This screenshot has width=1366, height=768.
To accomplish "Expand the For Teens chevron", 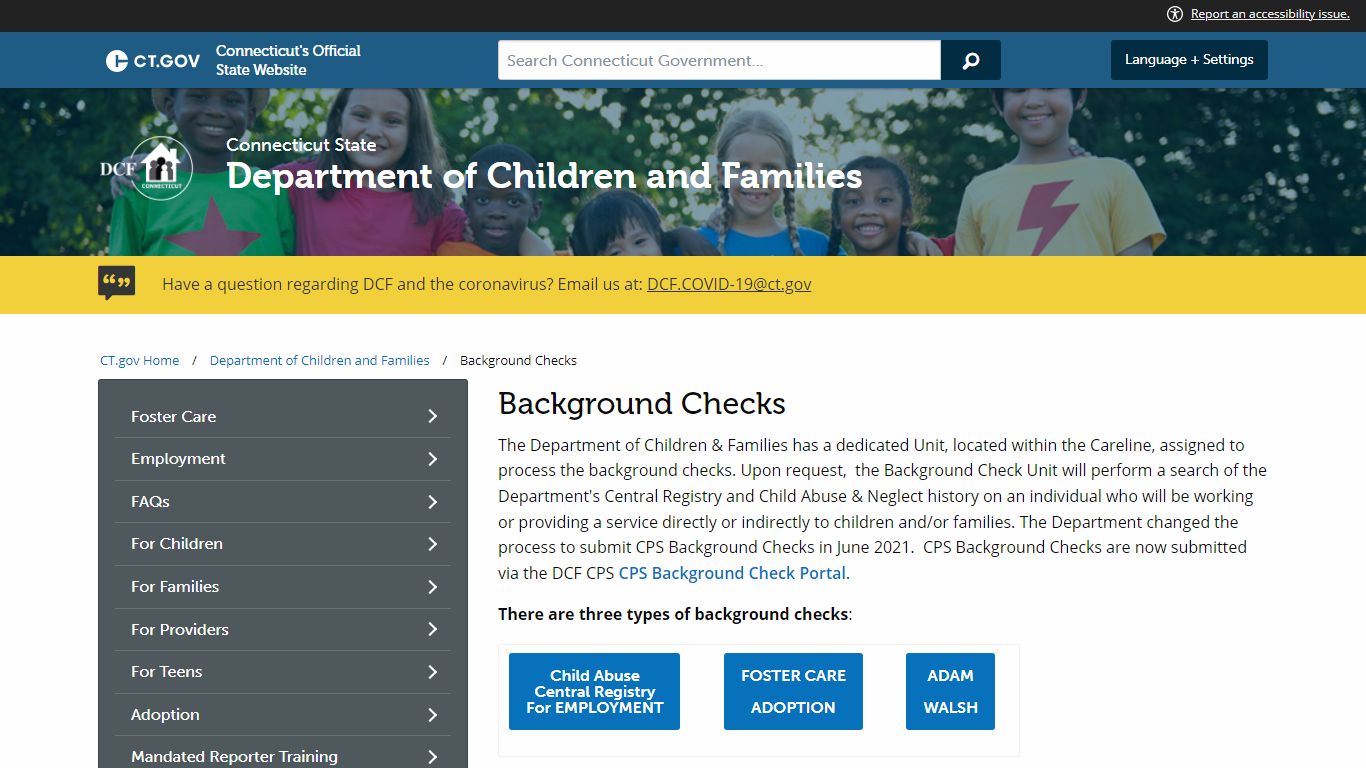I will pos(433,672).
